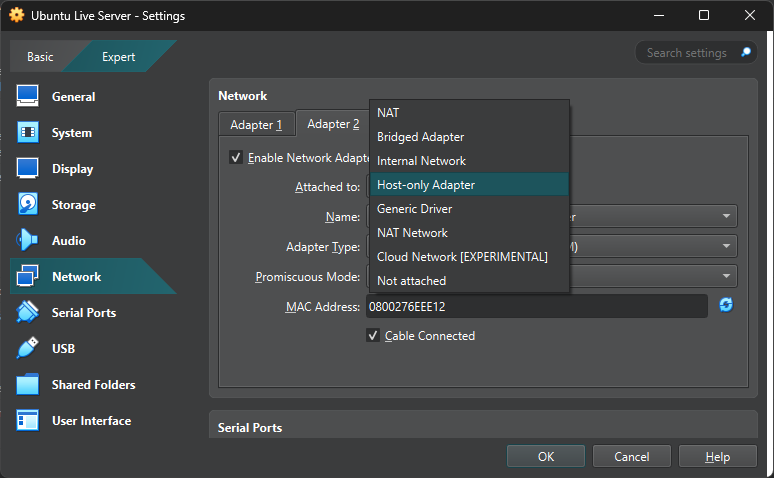Expand the Adapter Type dropdown arrow
774x478 pixels.
[726, 246]
